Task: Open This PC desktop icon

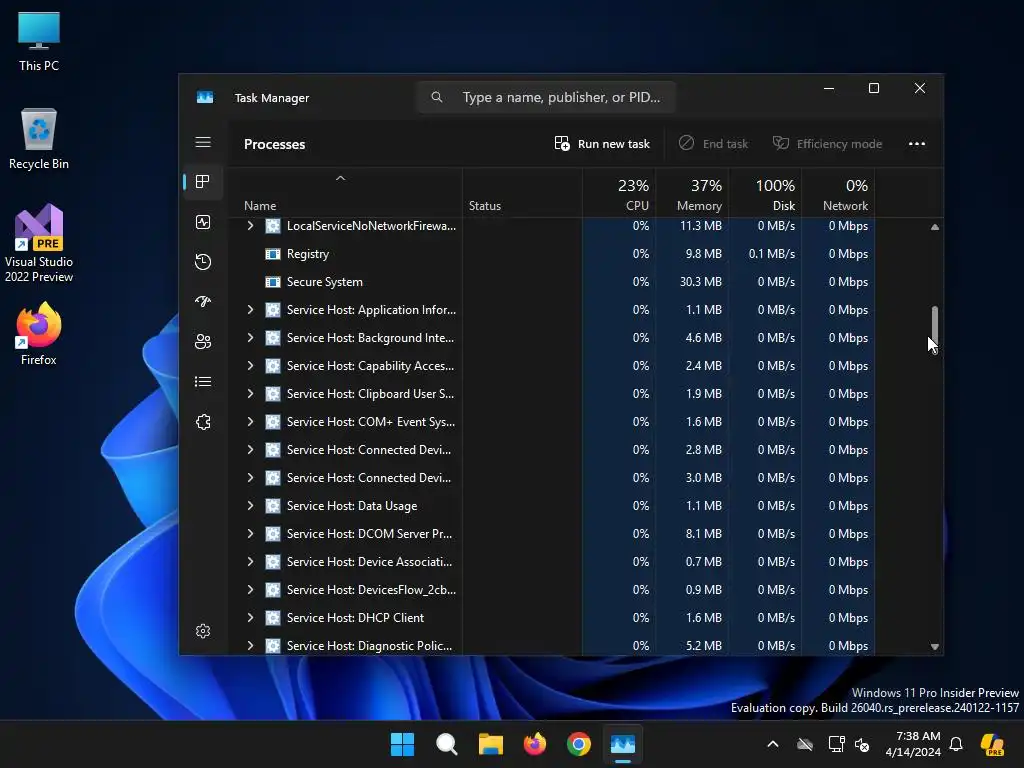Action: point(39,42)
